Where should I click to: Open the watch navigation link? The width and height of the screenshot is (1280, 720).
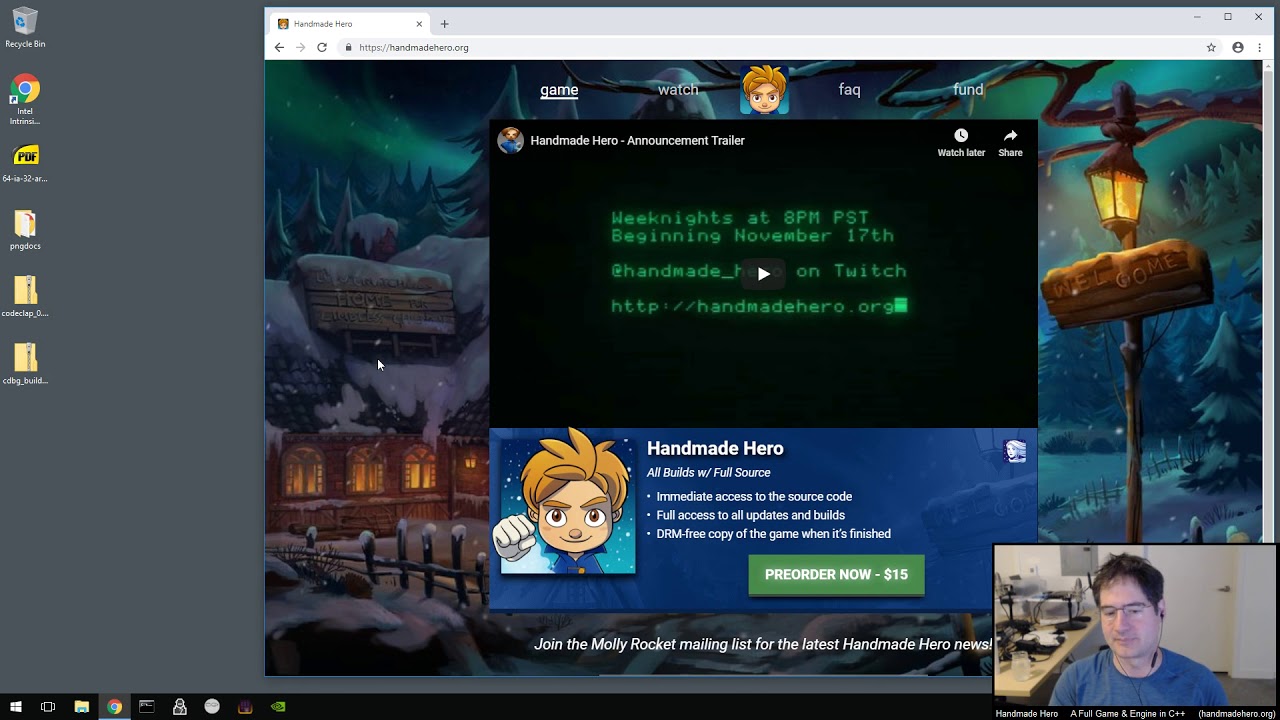[x=678, y=90]
